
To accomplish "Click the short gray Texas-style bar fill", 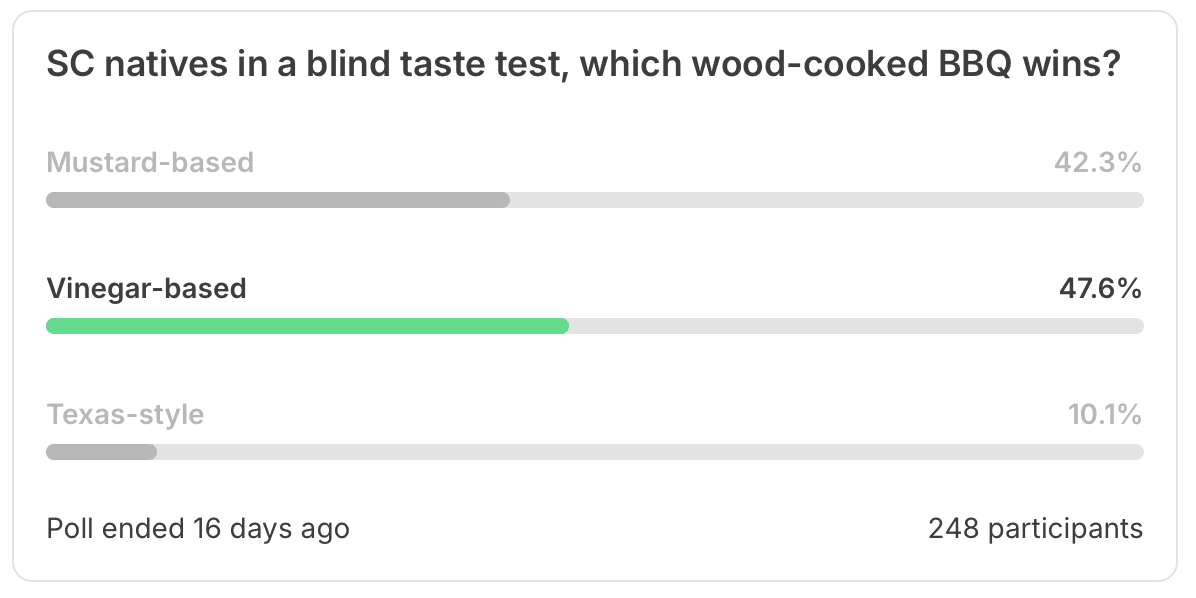I will point(101,452).
